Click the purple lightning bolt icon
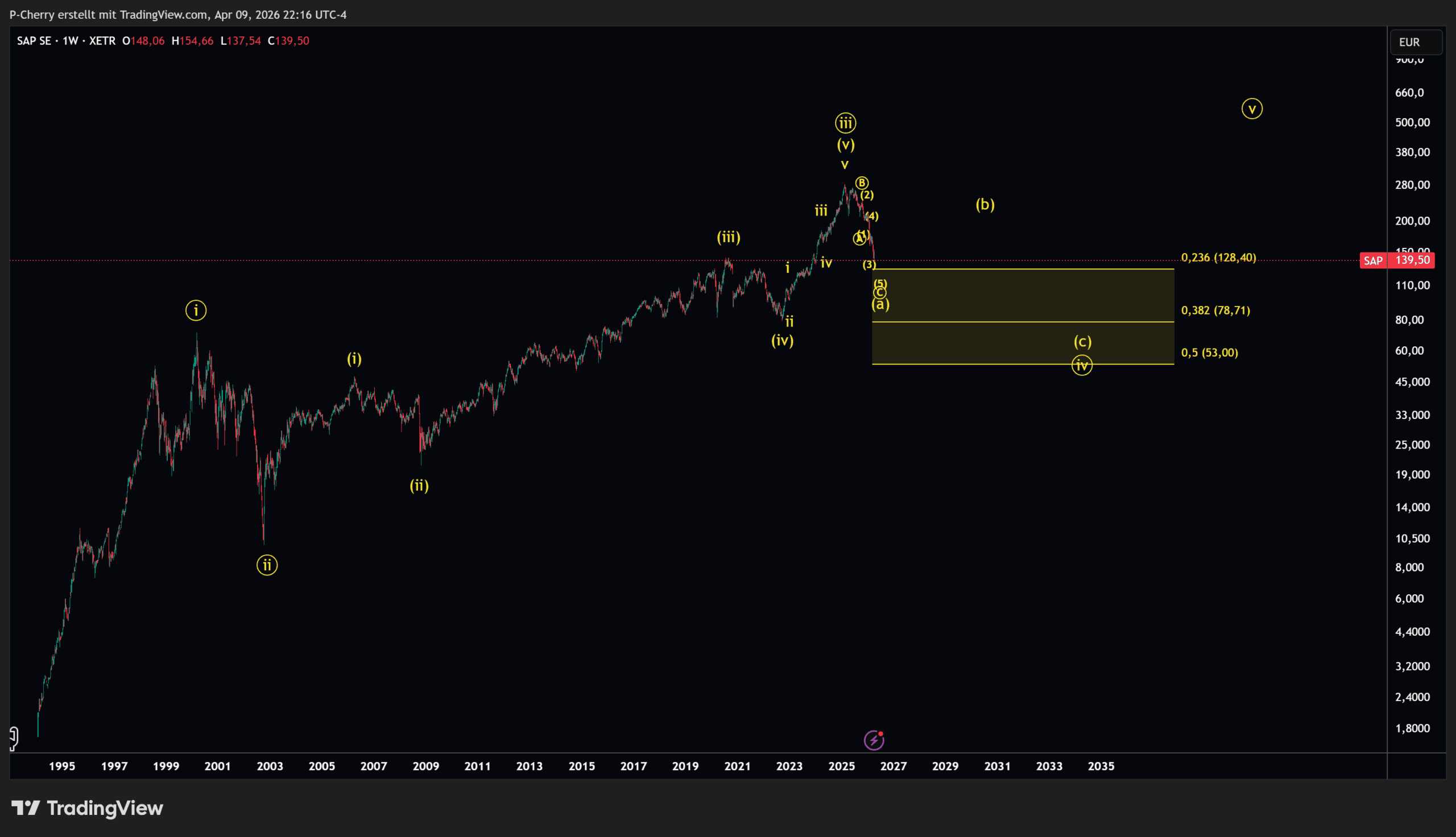Image resolution: width=1456 pixels, height=837 pixels. pyautogui.click(x=874, y=740)
